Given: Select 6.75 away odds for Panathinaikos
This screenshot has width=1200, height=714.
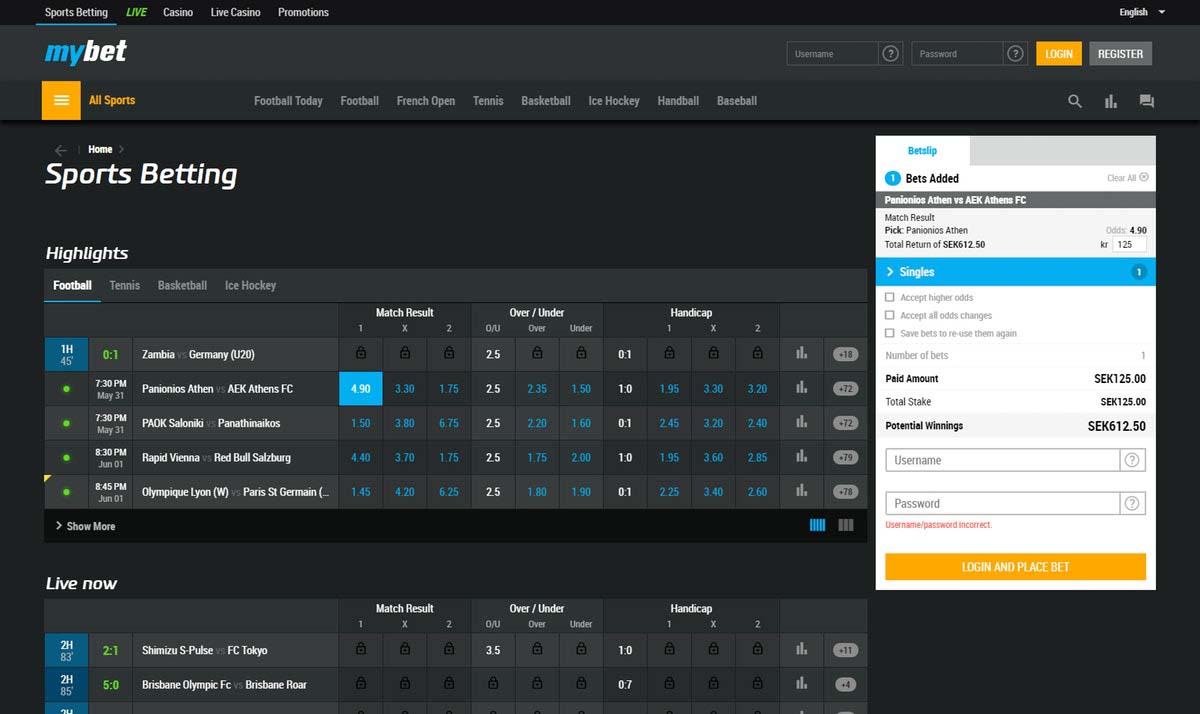Looking at the screenshot, I should point(448,423).
